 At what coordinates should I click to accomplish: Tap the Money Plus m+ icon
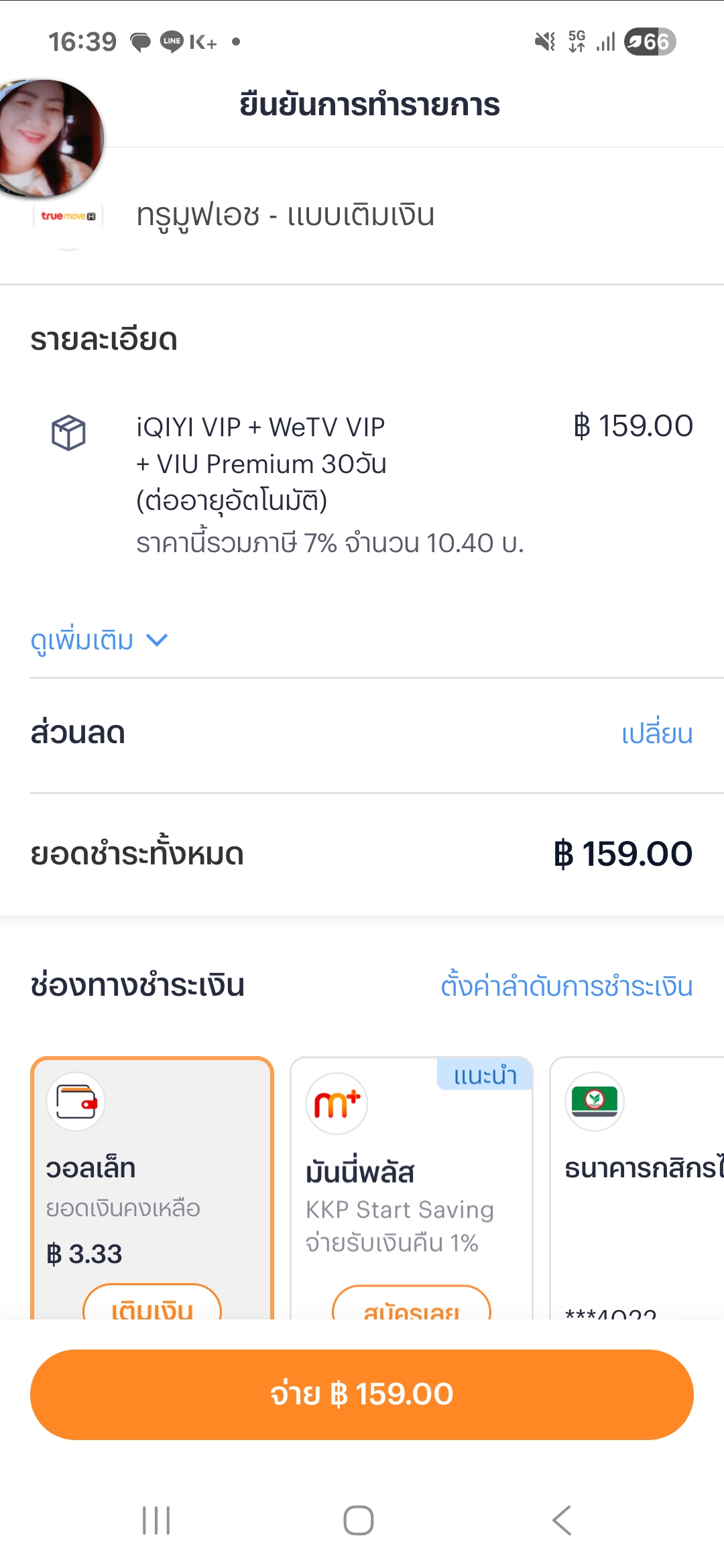[x=337, y=1104]
